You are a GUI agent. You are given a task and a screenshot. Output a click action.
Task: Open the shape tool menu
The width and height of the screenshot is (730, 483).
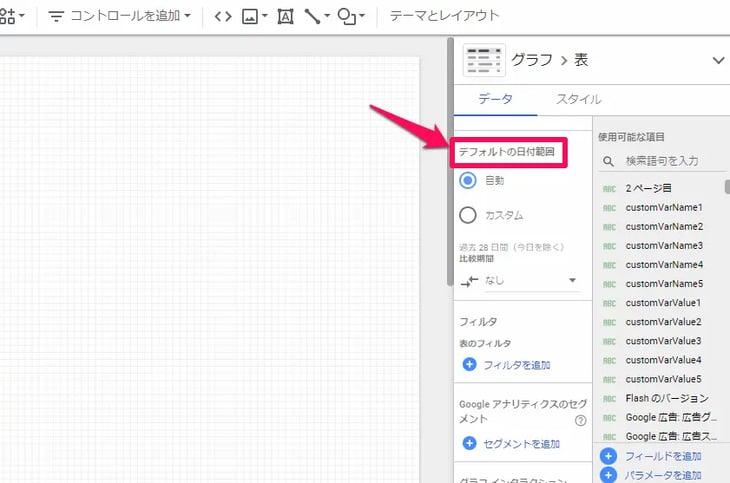coord(351,16)
